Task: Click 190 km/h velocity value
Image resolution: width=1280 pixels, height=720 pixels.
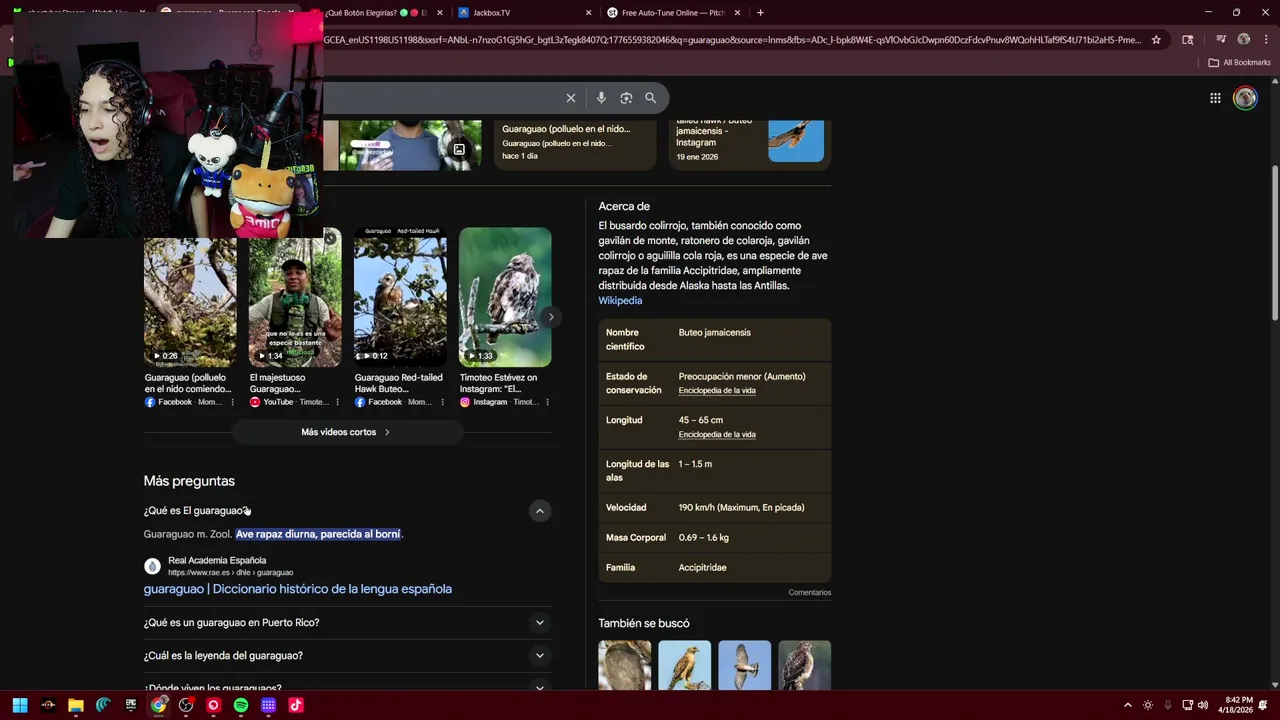Action: tap(741, 508)
